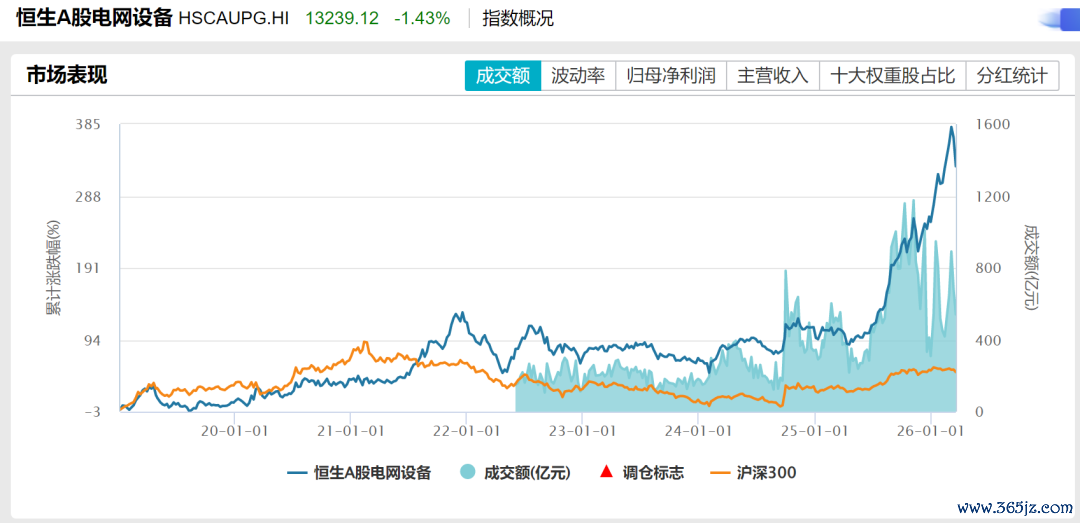Open the 十大权重股占比 tab
Image resolution: width=1080 pixels, height=523 pixels.
point(893,76)
